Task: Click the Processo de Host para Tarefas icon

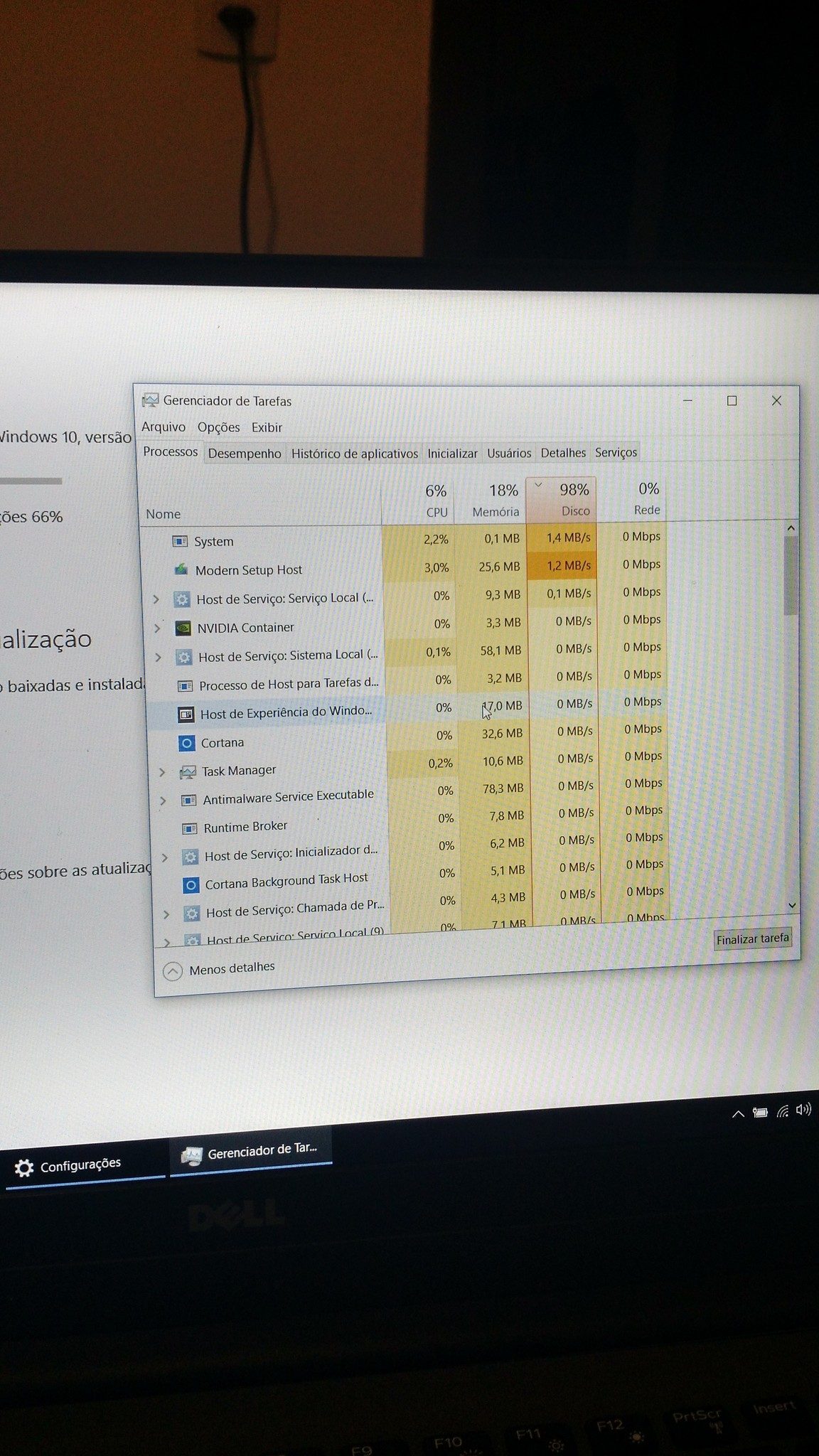Action: pyautogui.click(x=185, y=686)
